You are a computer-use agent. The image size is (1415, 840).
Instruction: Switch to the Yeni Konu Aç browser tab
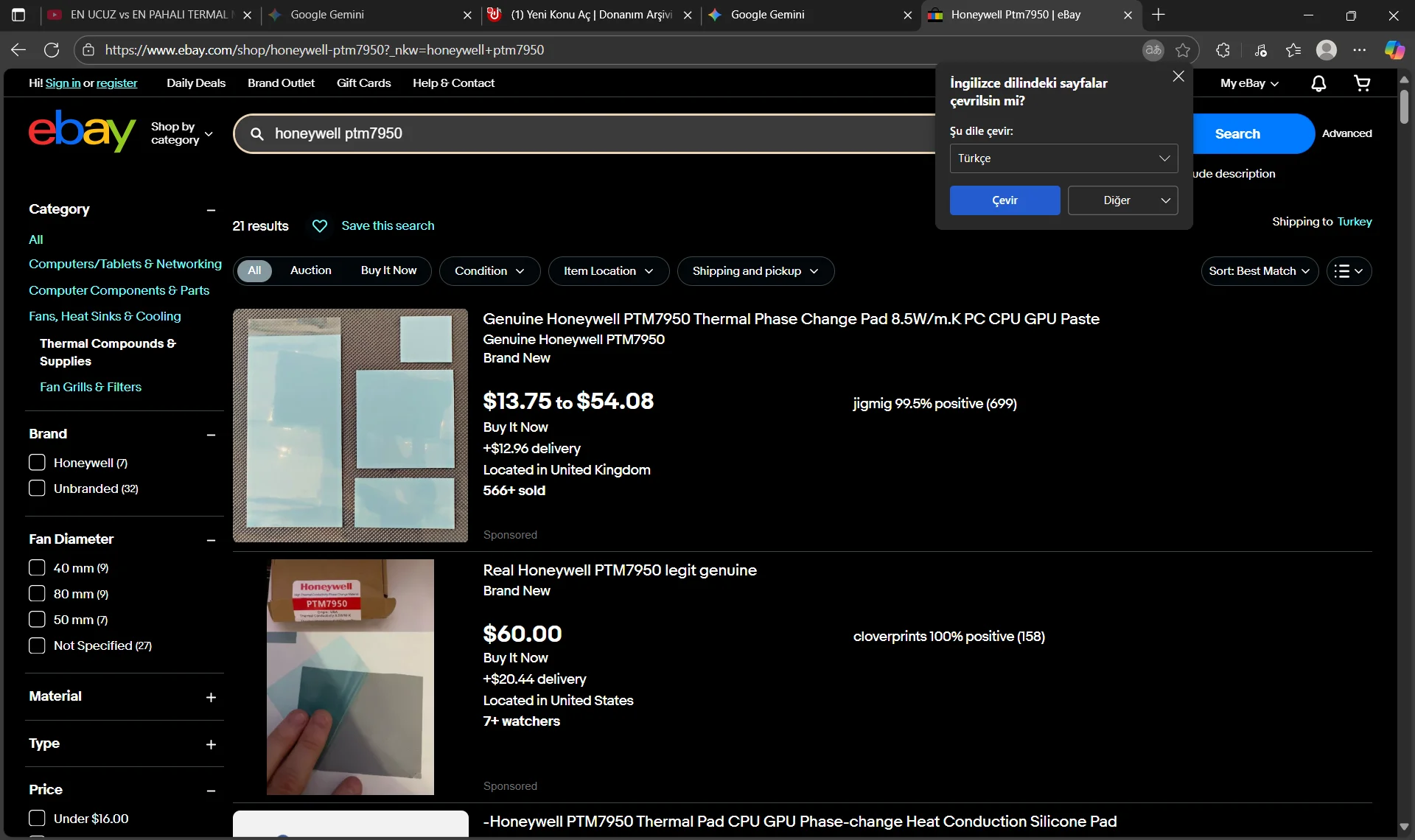click(591, 15)
